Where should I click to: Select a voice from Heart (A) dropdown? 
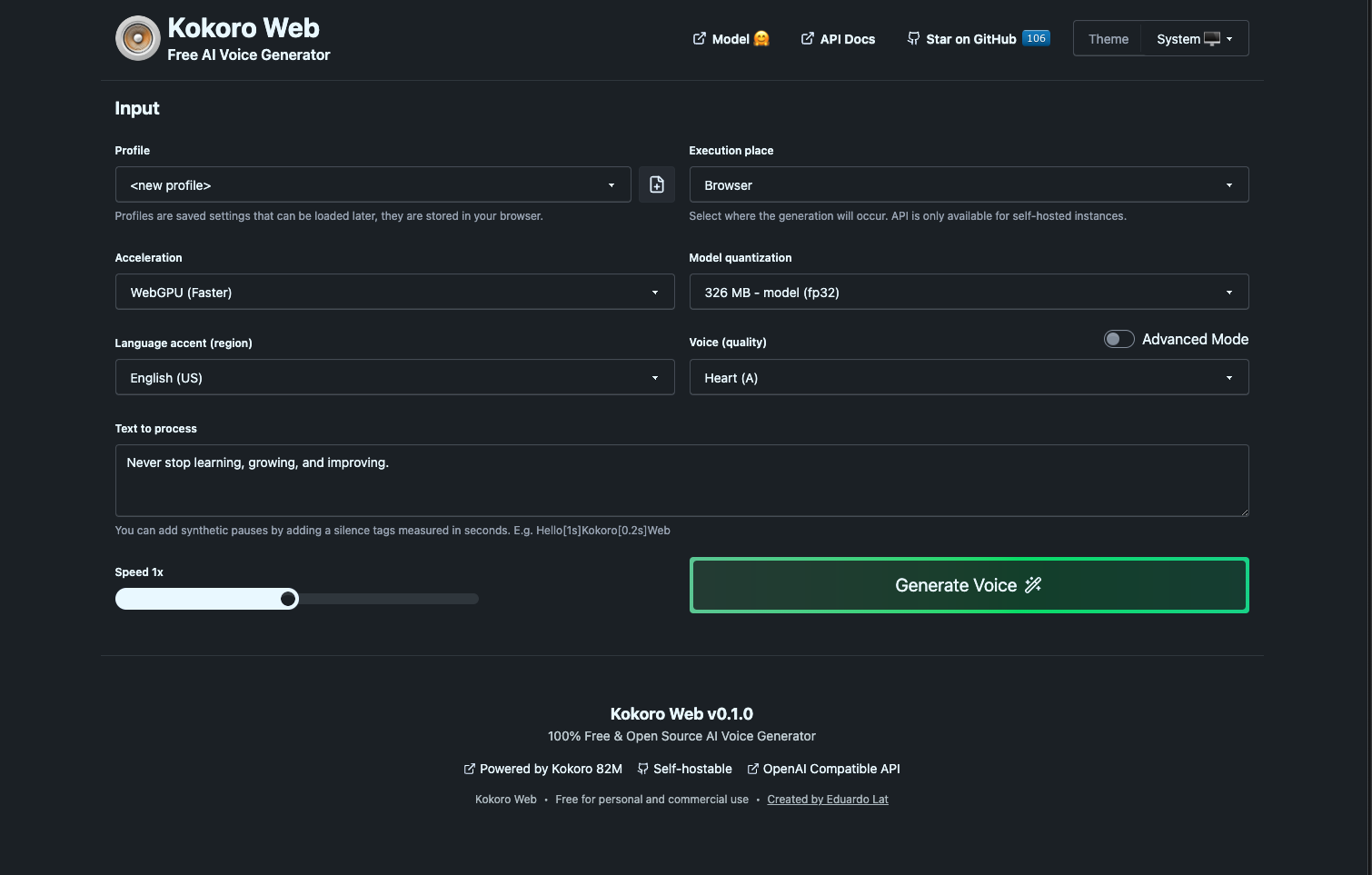click(x=968, y=378)
